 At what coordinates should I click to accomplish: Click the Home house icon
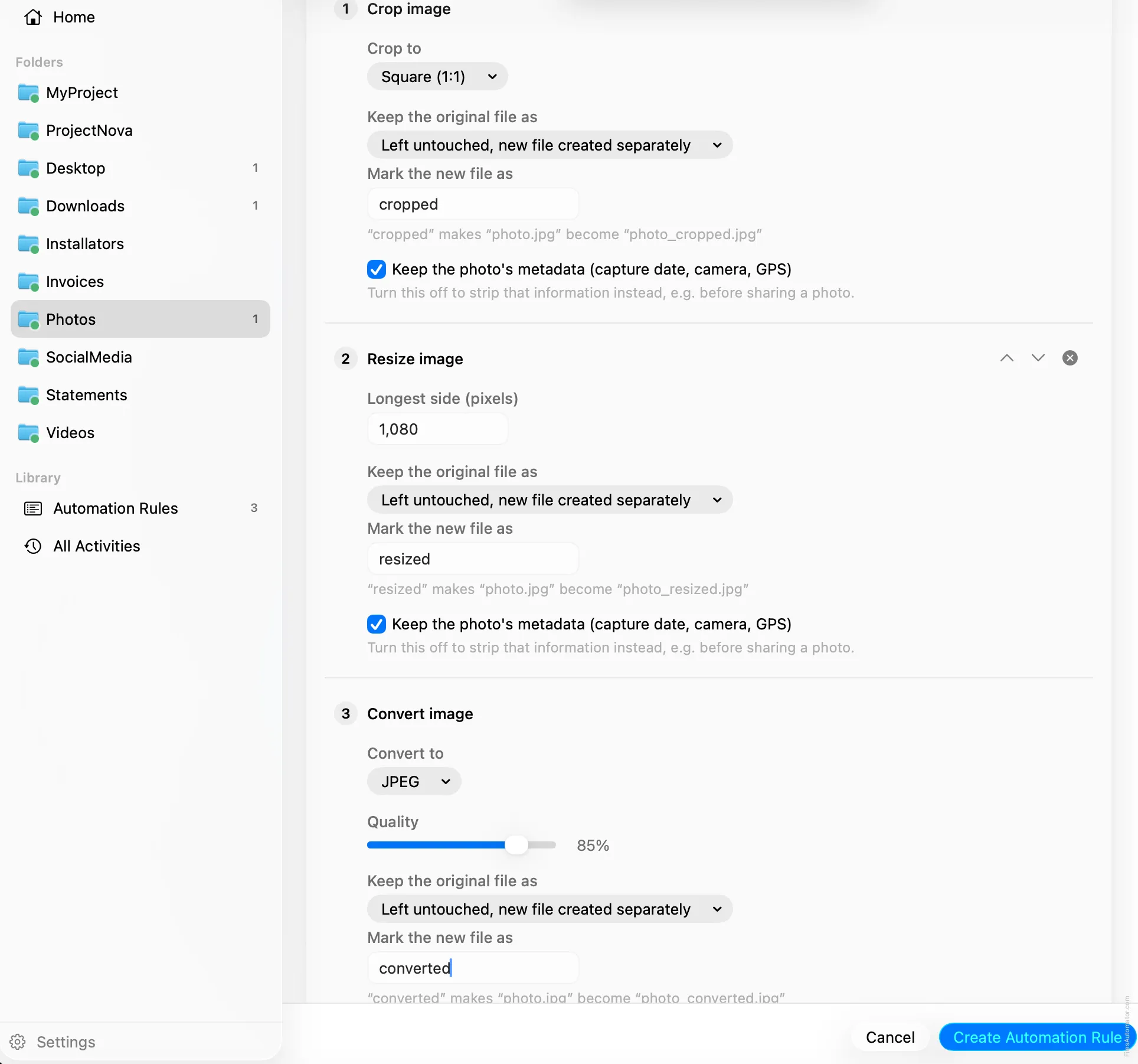[33, 17]
